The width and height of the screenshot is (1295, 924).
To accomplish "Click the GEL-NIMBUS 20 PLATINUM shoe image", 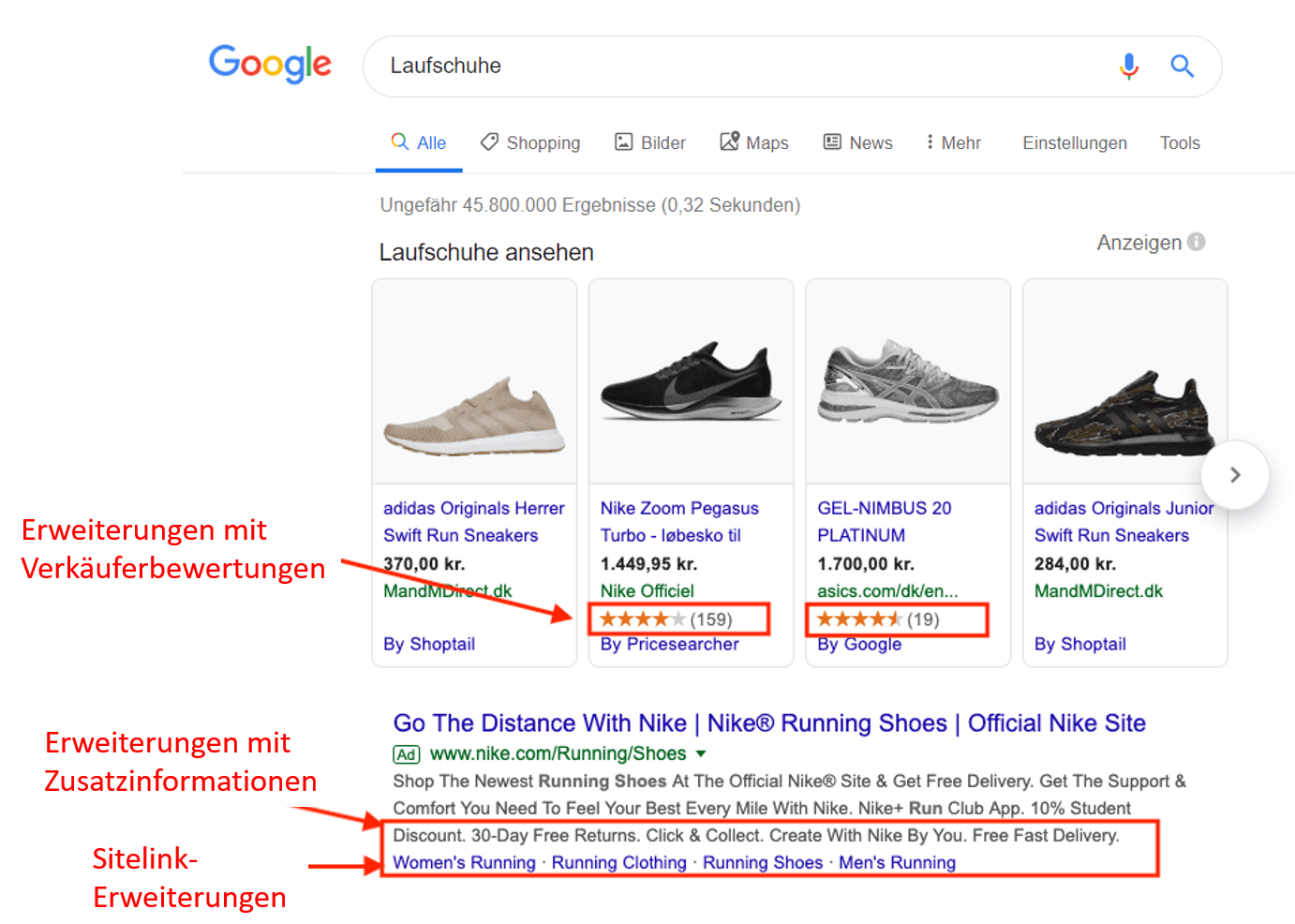I will click(x=907, y=381).
